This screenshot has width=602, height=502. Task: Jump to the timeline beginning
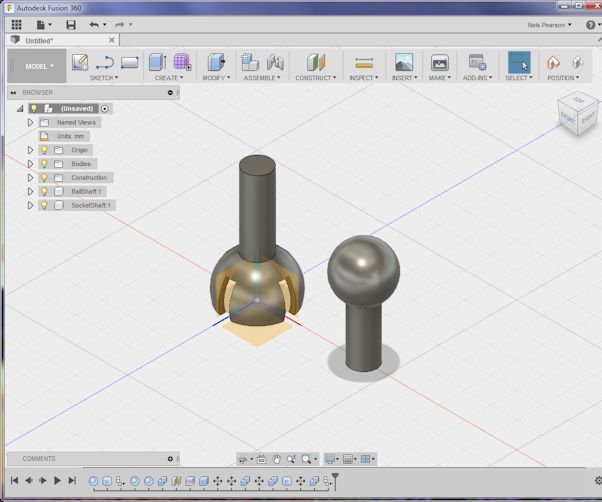click(x=14, y=481)
